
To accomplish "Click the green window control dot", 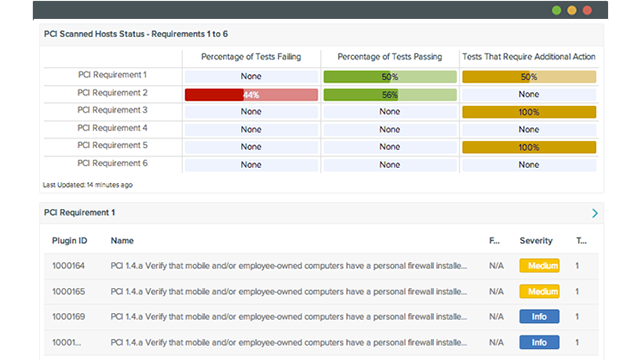I will 556,10.
